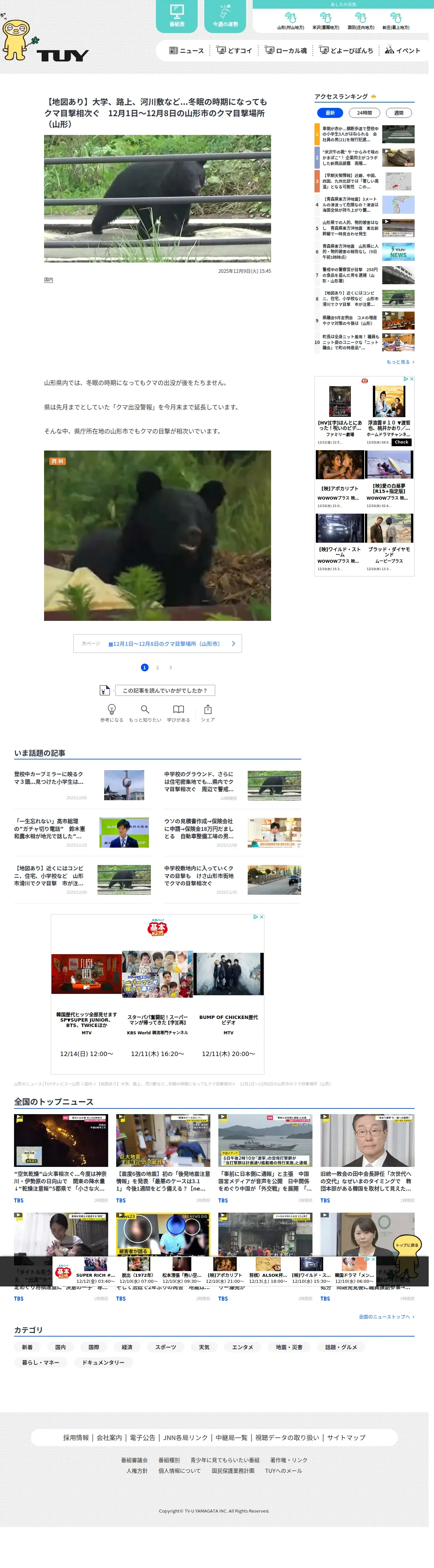Open ranking 7 thumbnail of police building

[x=398, y=275]
